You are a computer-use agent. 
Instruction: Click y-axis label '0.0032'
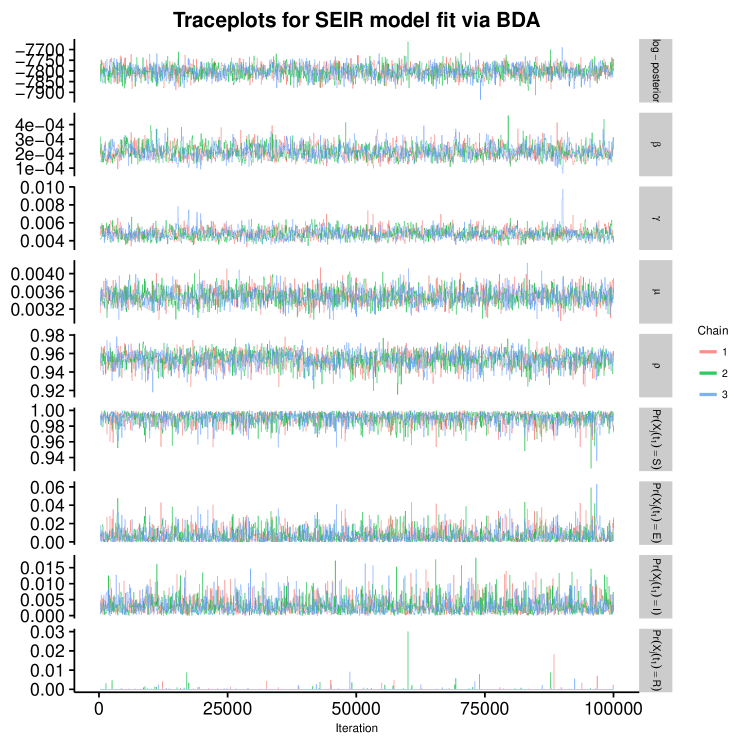38,310
